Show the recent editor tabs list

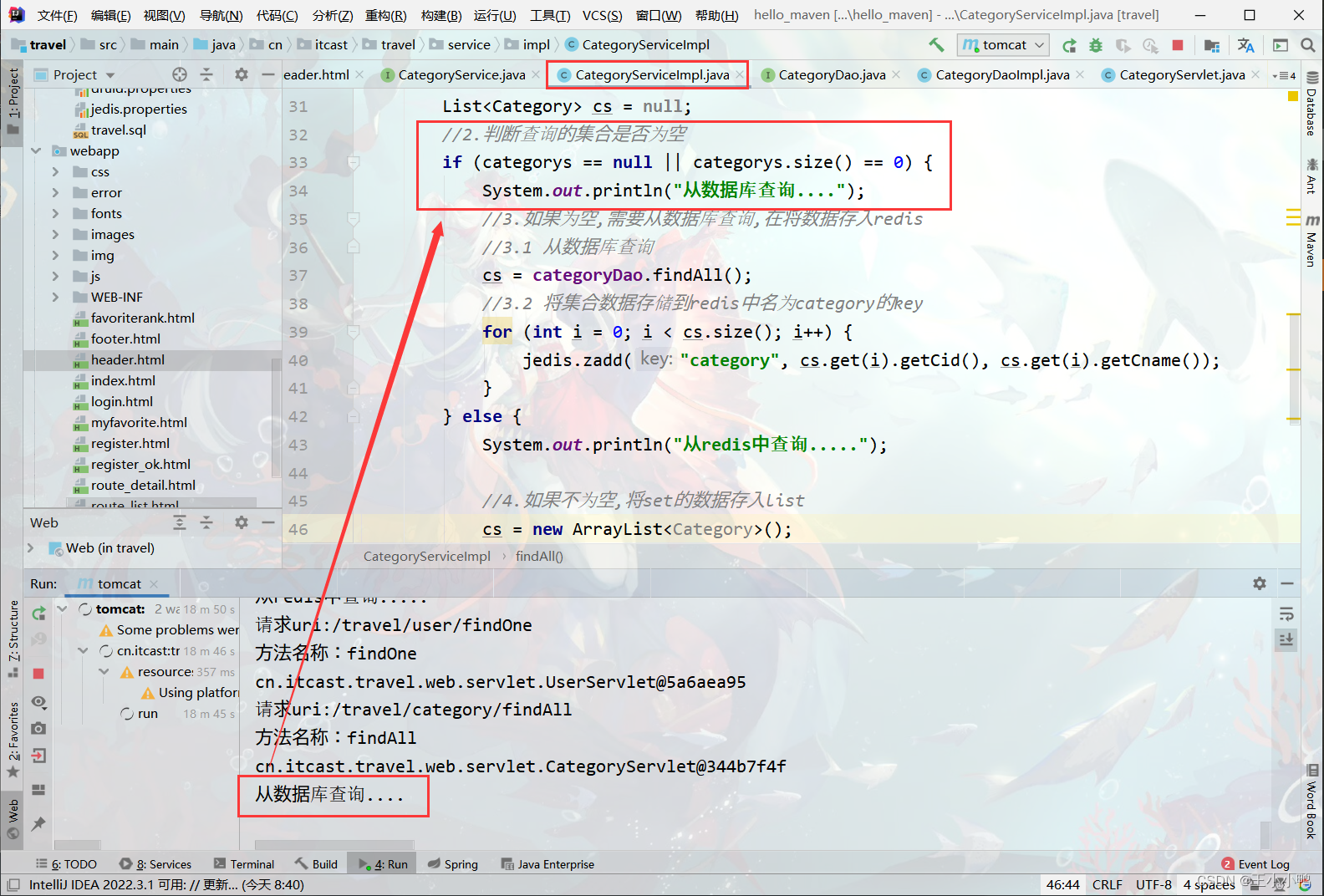1284,75
